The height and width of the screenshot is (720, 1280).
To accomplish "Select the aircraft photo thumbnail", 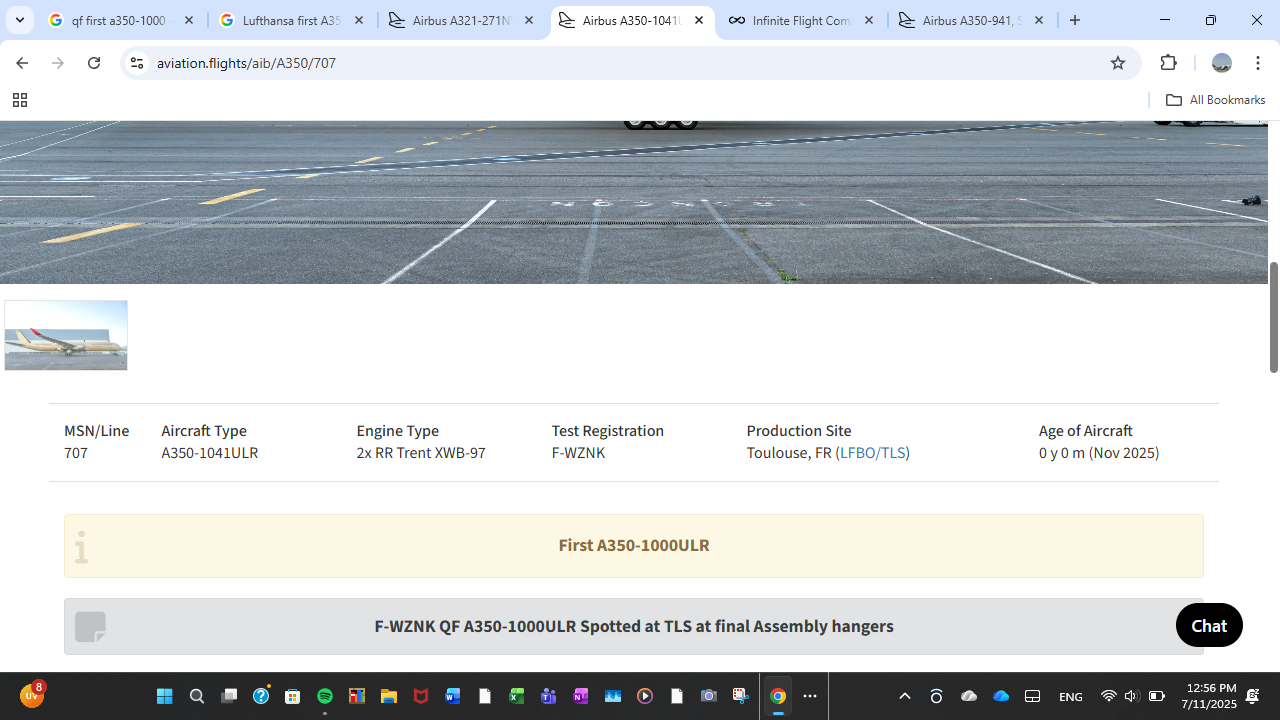I will [66, 335].
